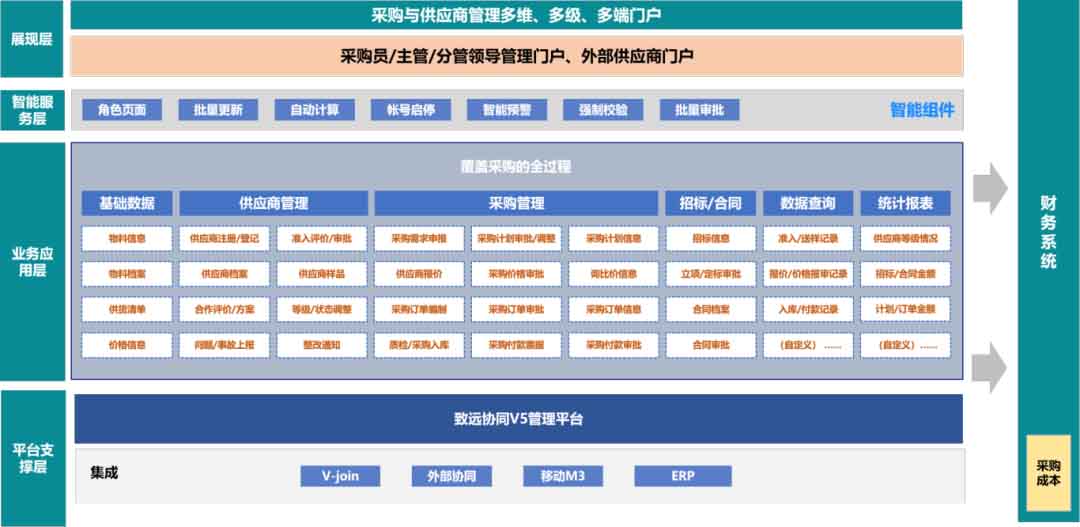
Task: Open the 供应商管理 column header
Action: pos(273,203)
